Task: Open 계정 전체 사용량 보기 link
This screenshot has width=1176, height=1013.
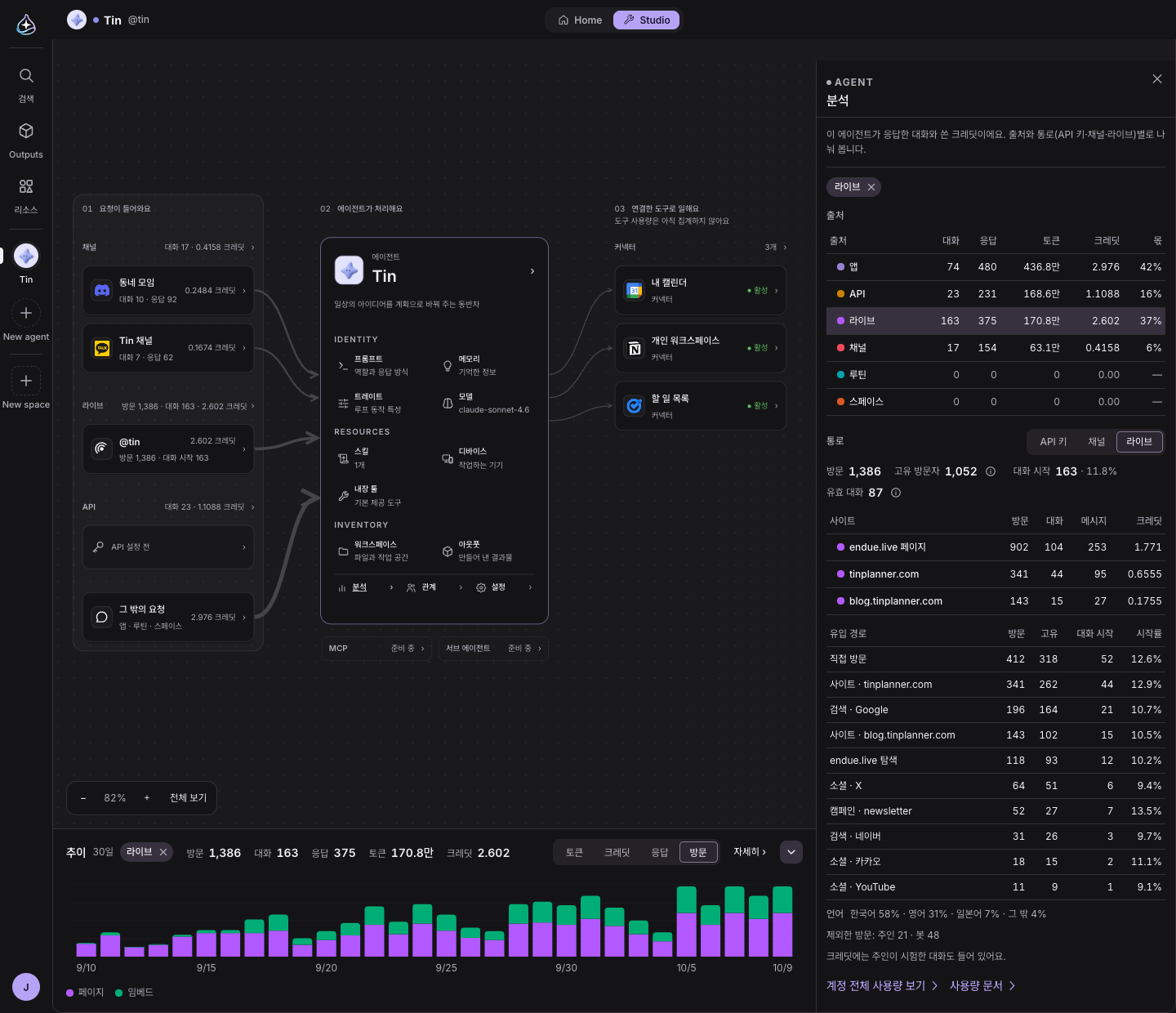Action: [x=882, y=986]
